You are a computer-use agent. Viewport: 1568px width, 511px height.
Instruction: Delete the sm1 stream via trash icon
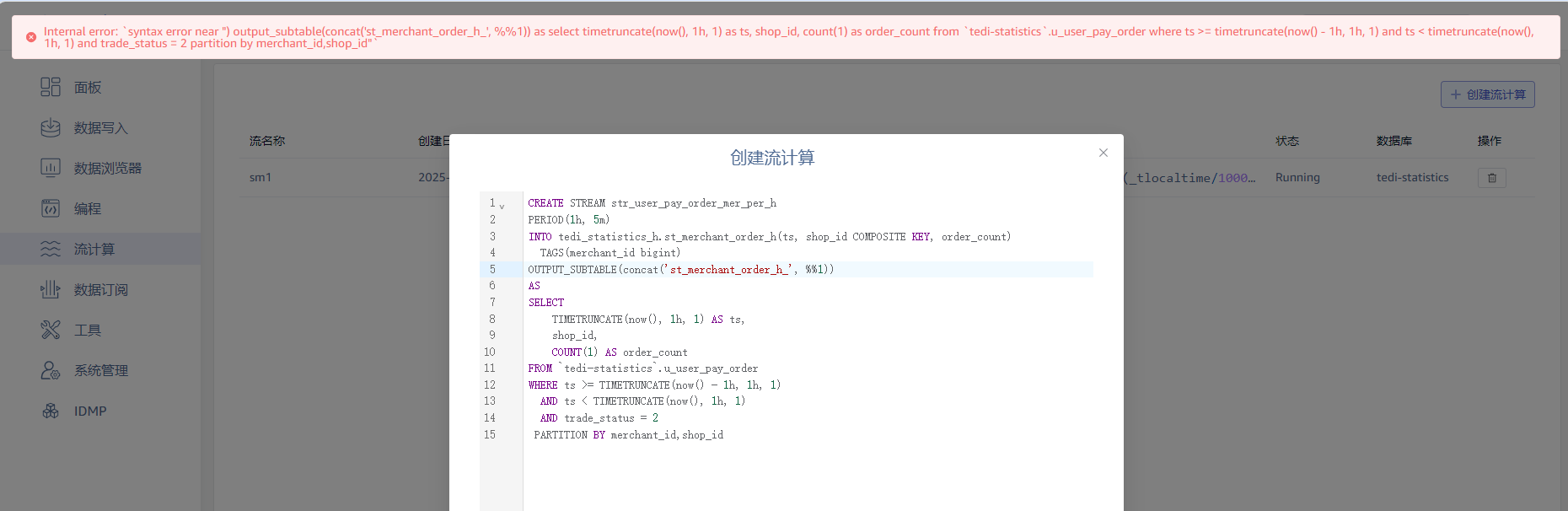point(1491,178)
